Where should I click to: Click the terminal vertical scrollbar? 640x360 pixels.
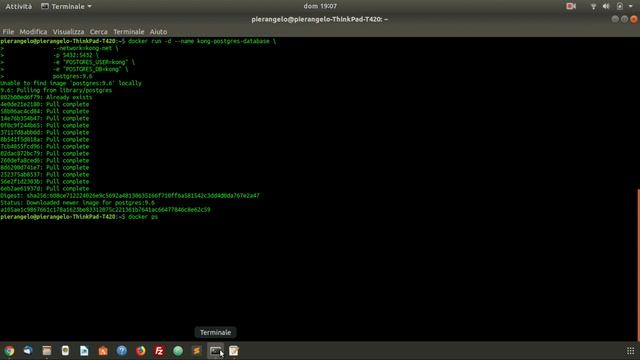pyautogui.click(x=638, y=264)
